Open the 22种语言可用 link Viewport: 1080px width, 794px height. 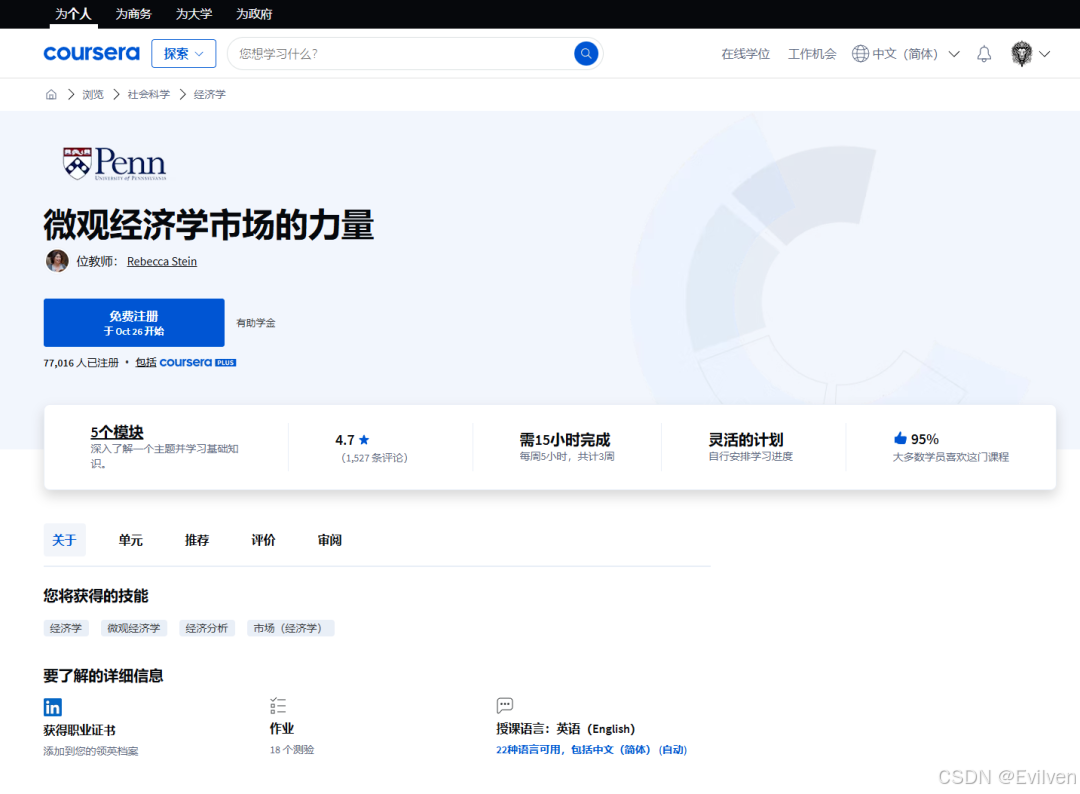(x=591, y=749)
